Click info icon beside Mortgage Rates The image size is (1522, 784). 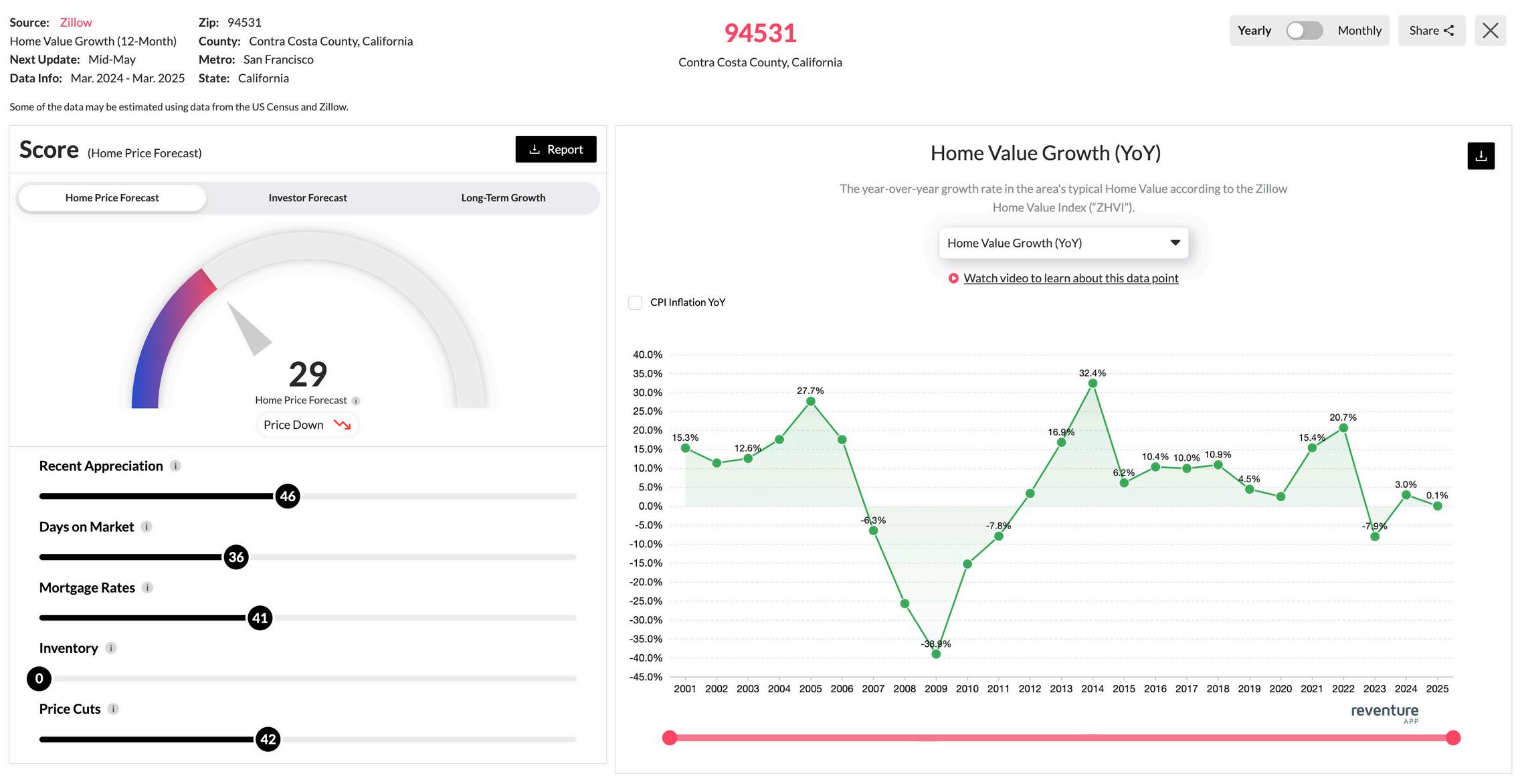point(147,588)
